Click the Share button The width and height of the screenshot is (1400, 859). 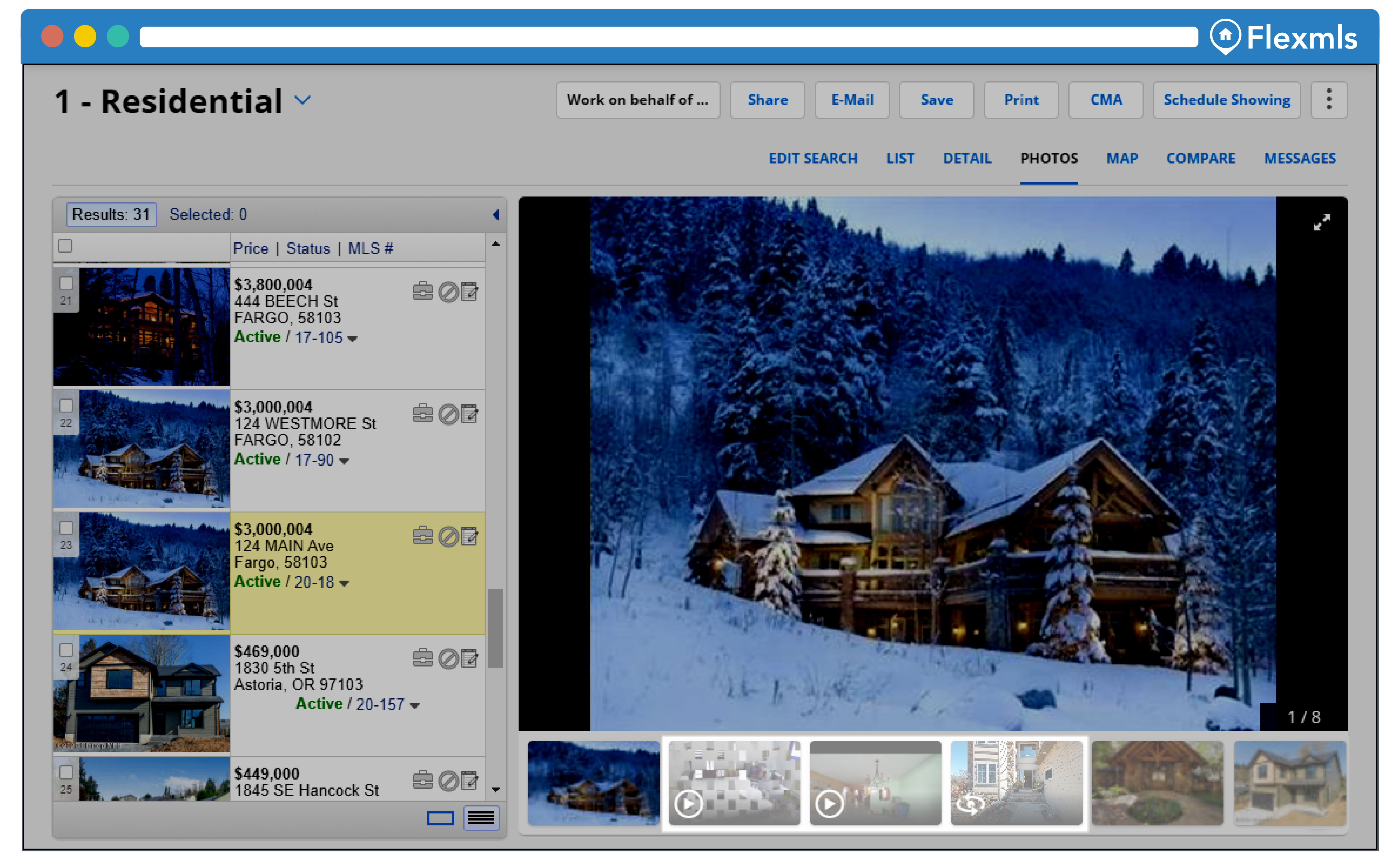tap(767, 100)
